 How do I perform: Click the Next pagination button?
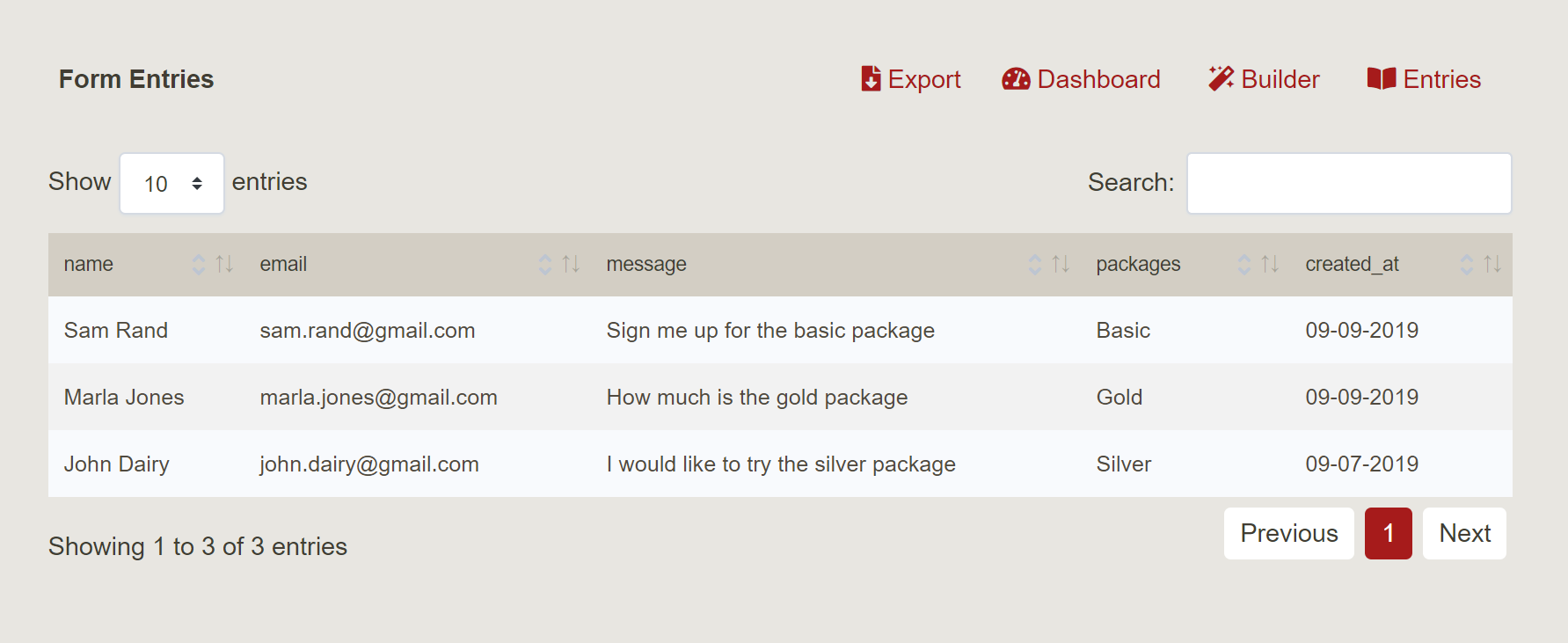point(1464,533)
